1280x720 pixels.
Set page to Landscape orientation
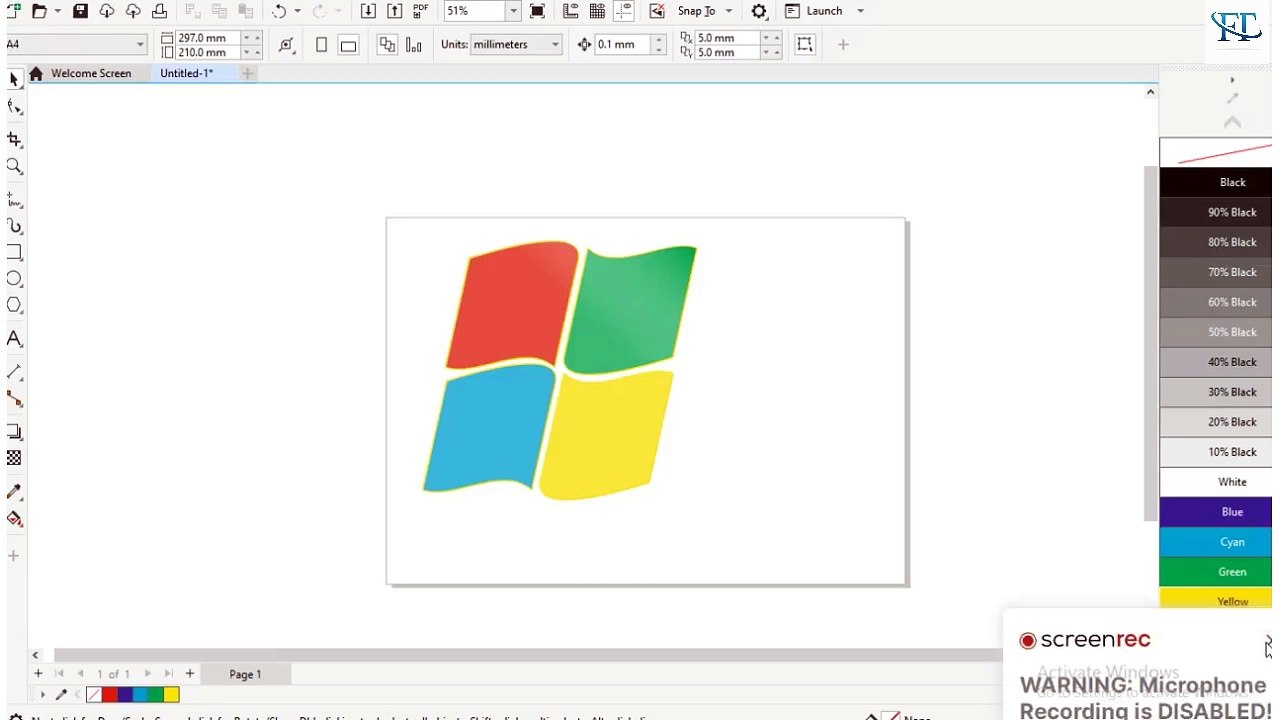click(x=348, y=45)
